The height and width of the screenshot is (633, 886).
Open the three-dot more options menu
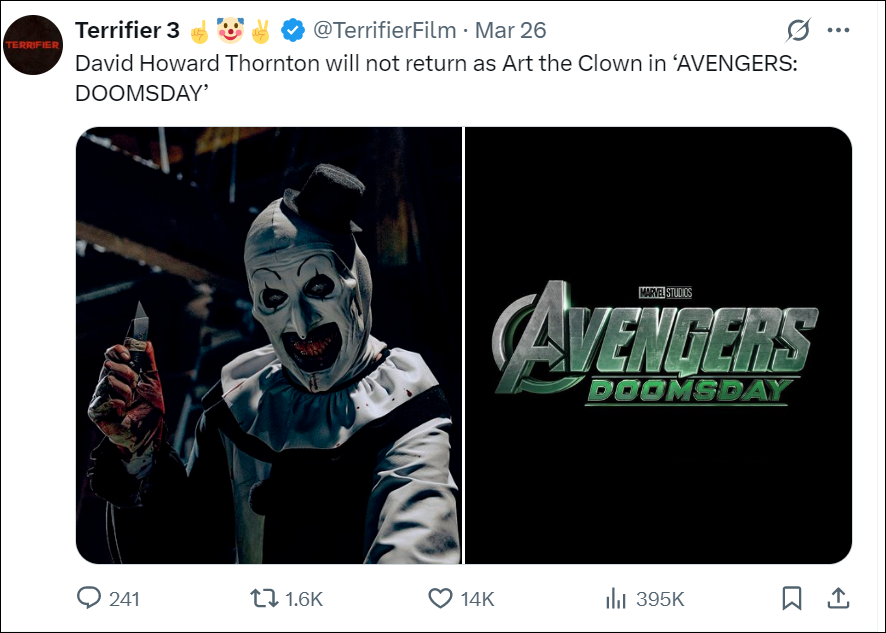point(838,31)
